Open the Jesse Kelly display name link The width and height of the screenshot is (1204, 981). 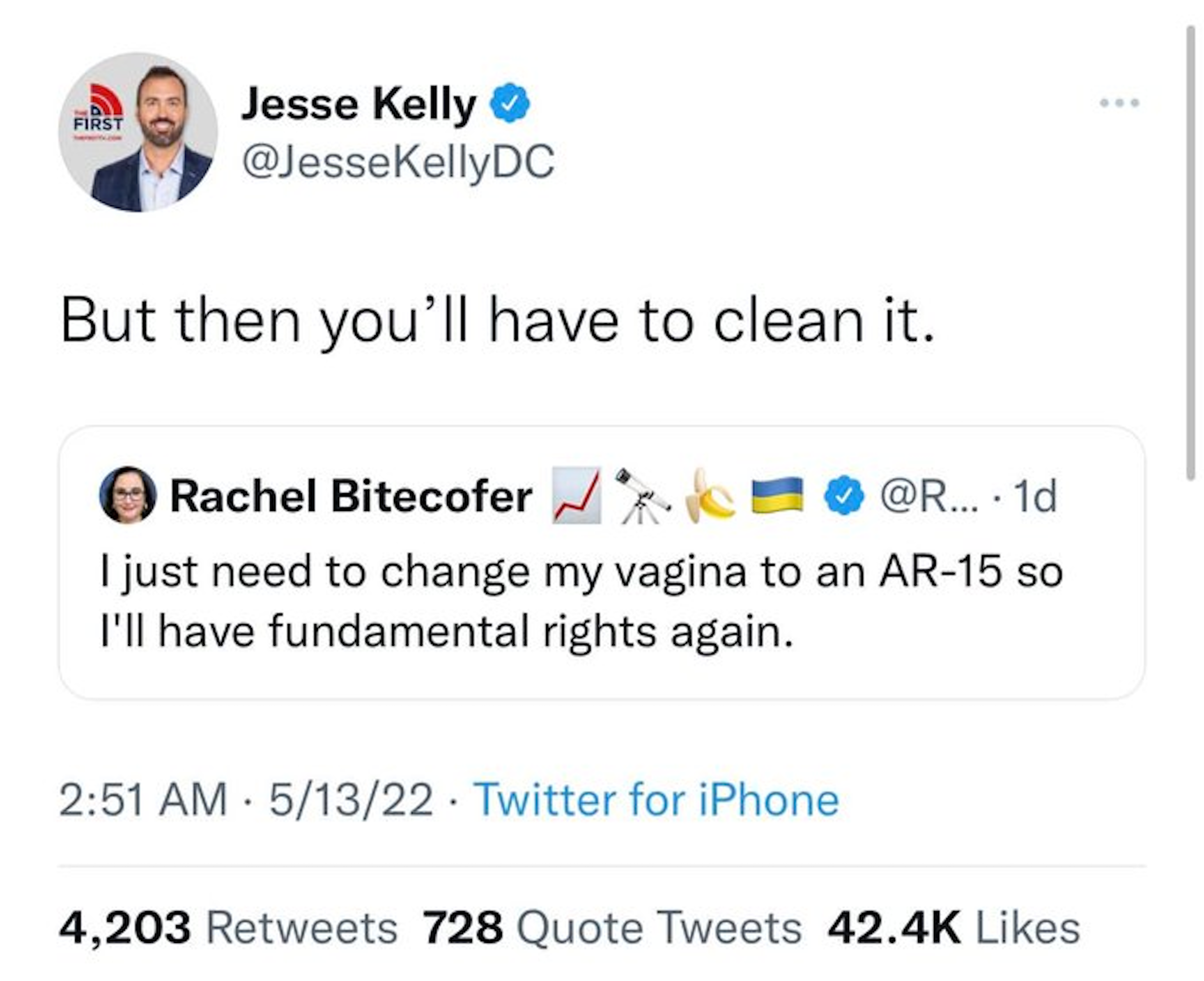(x=359, y=104)
